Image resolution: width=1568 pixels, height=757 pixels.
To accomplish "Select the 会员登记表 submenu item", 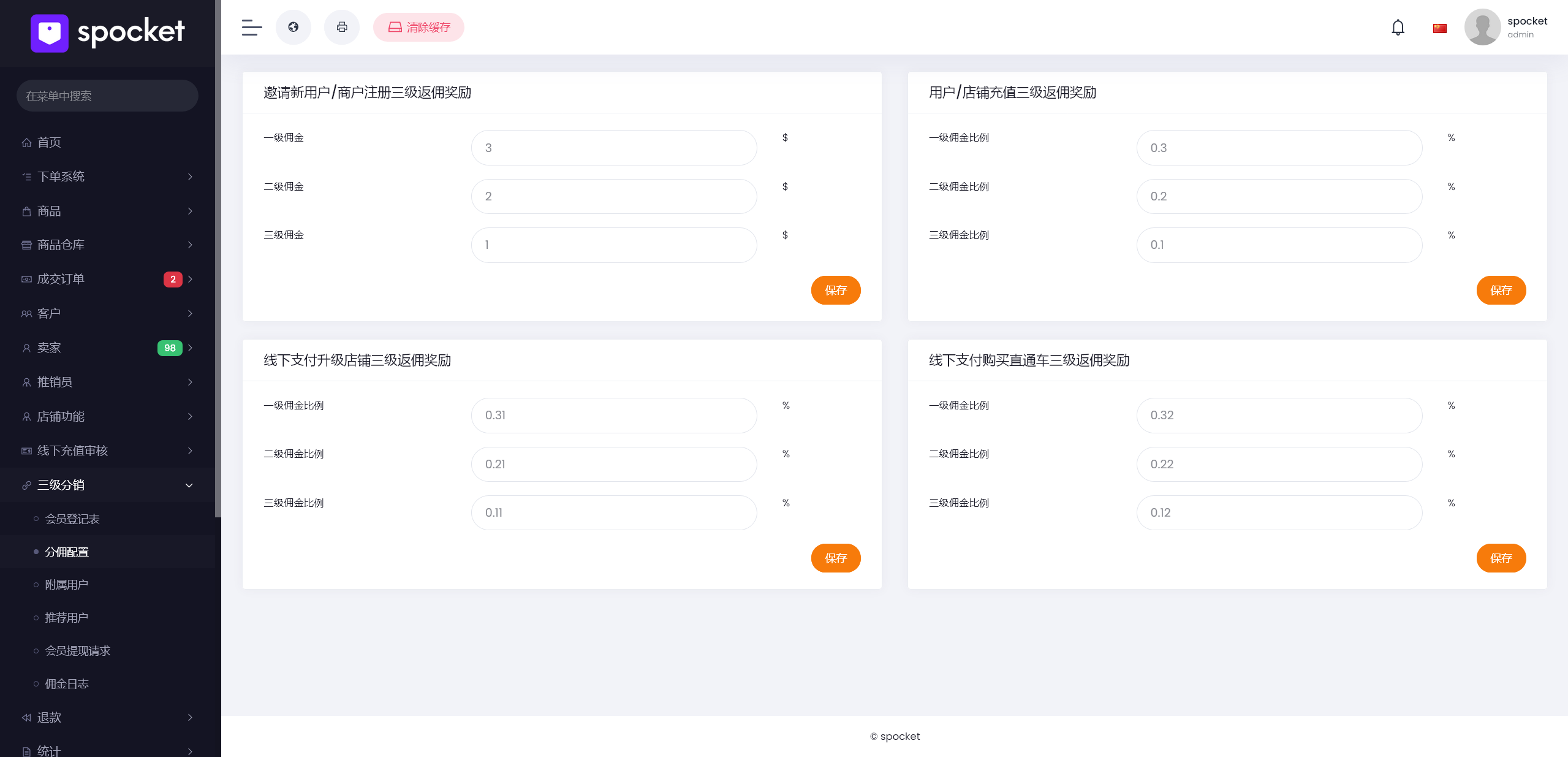I will 74,519.
